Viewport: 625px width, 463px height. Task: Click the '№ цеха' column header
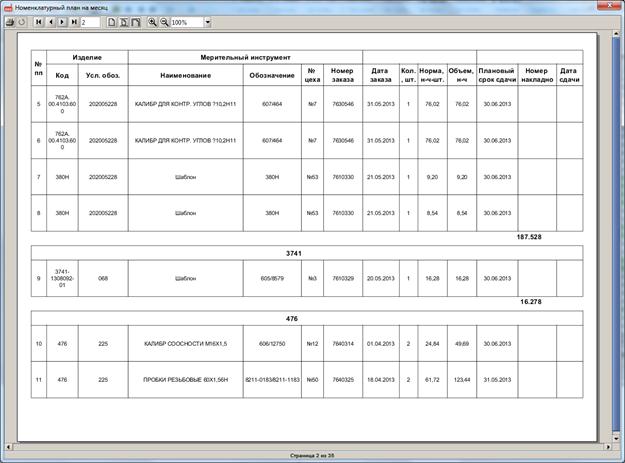click(x=312, y=75)
